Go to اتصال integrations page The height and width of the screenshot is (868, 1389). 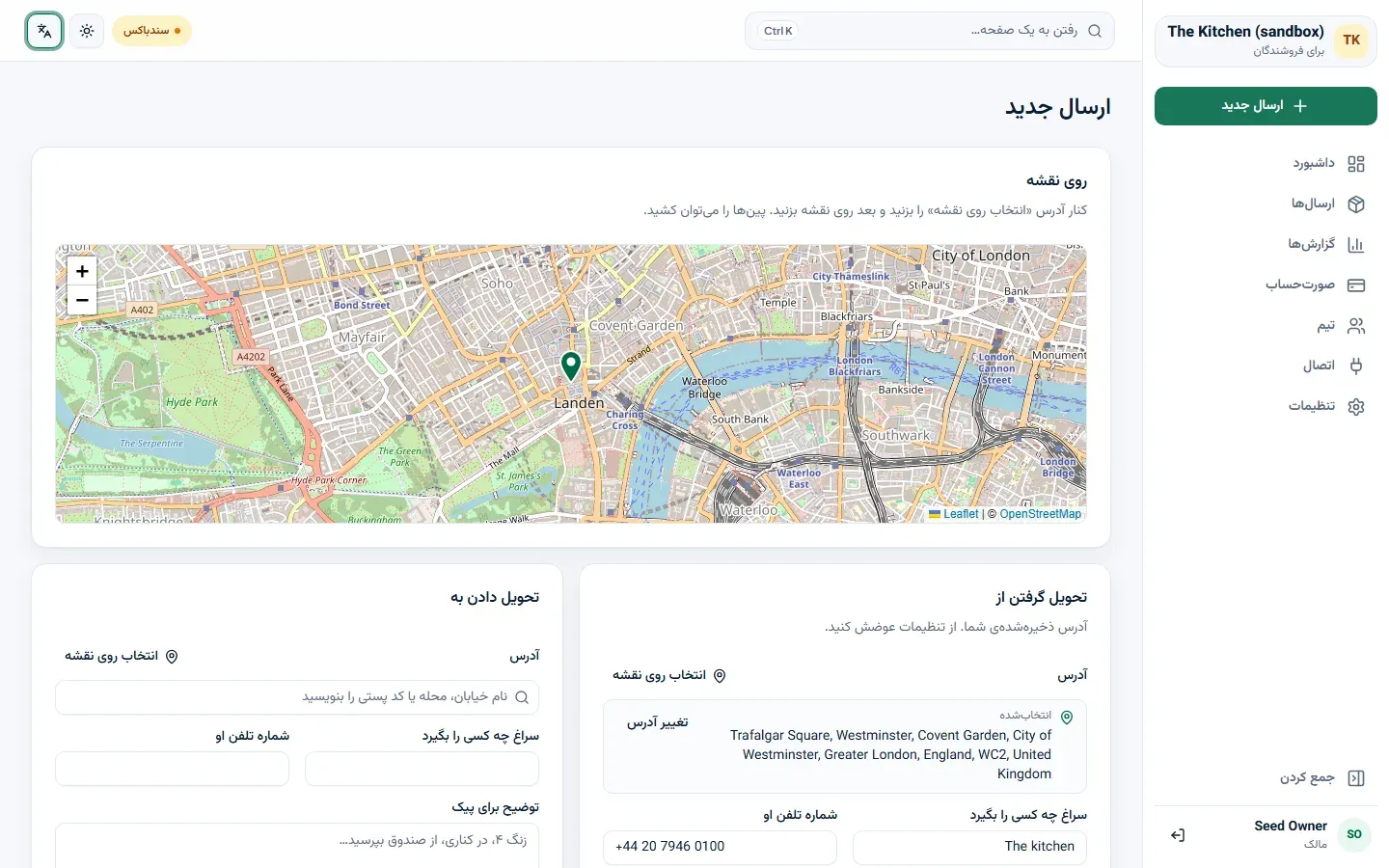[x=1266, y=366]
